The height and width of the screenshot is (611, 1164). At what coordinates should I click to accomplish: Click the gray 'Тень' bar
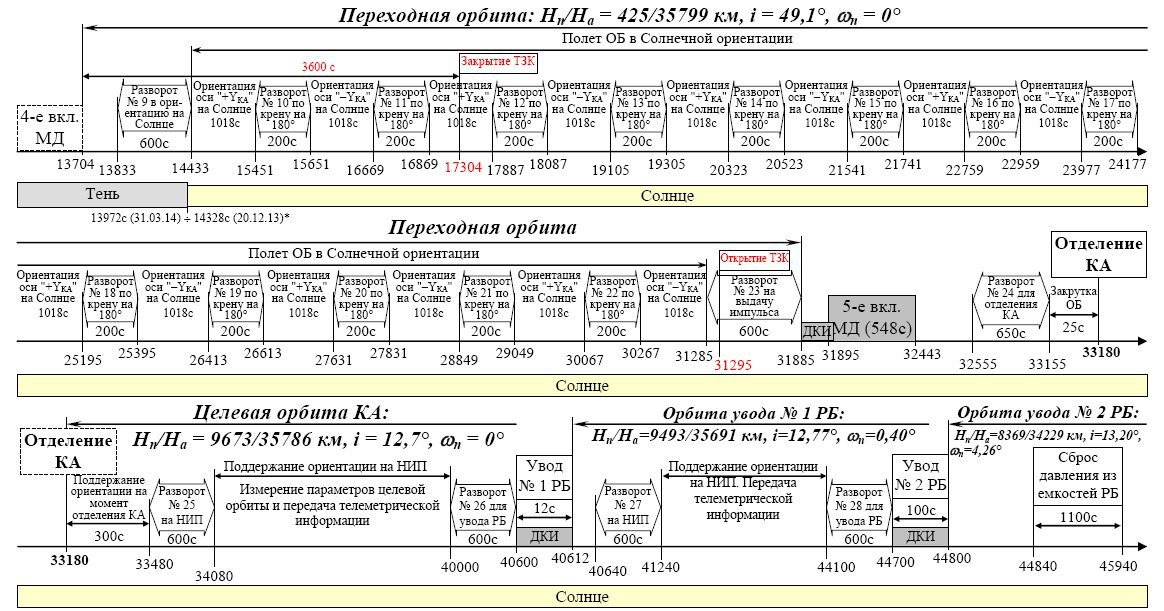tap(102, 195)
